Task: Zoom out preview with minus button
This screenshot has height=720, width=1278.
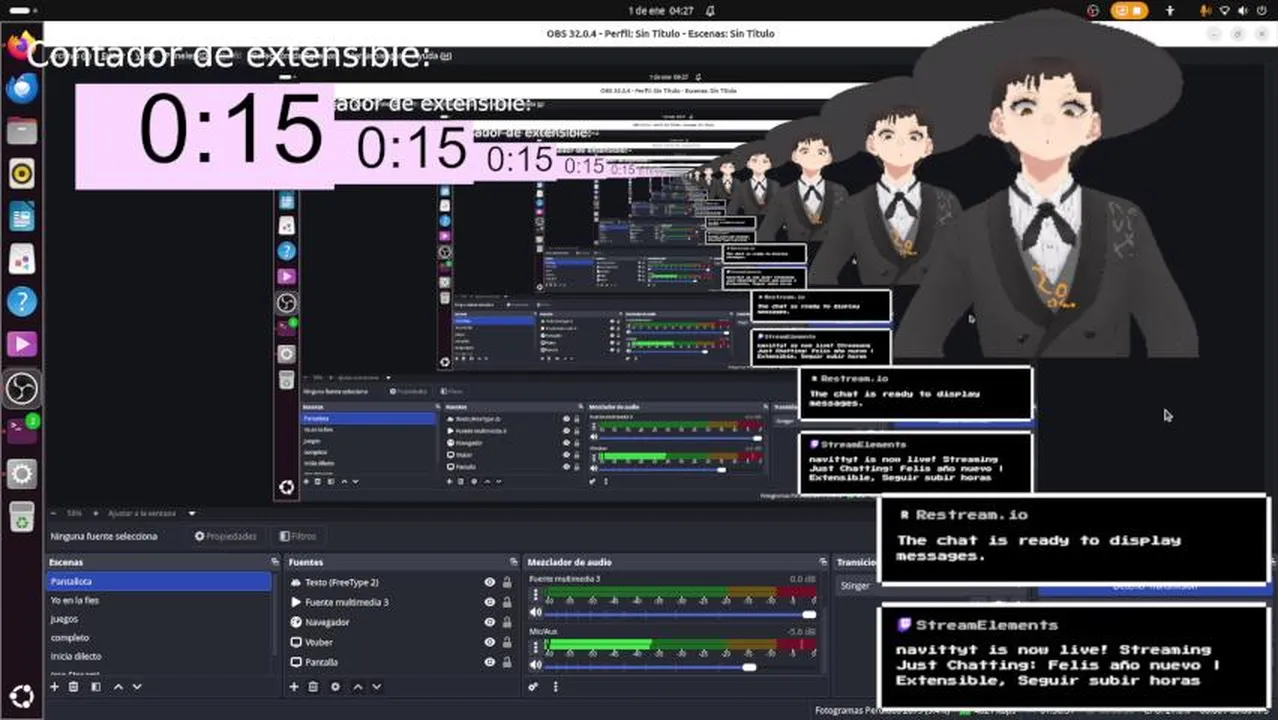Action: 54,513
